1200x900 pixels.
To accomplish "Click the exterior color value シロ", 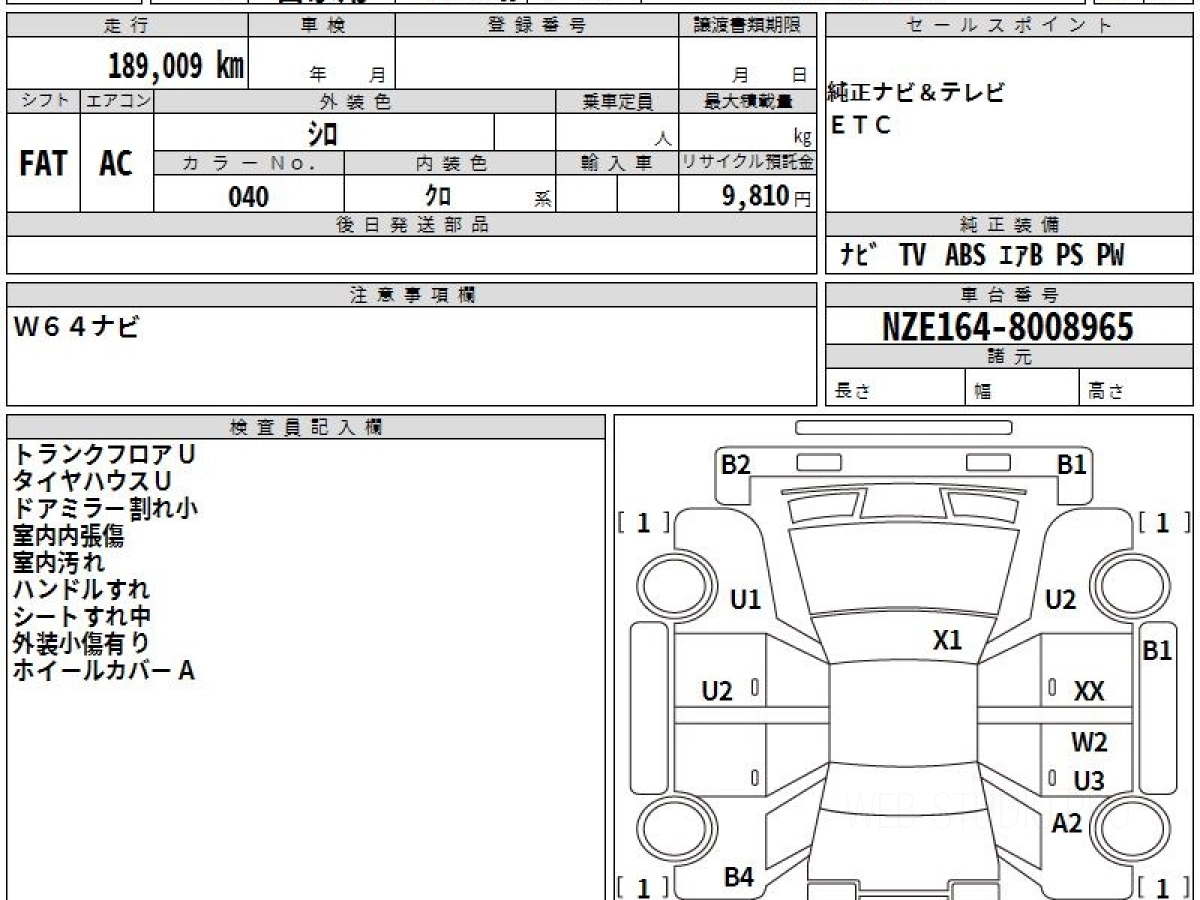I will point(322,133).
